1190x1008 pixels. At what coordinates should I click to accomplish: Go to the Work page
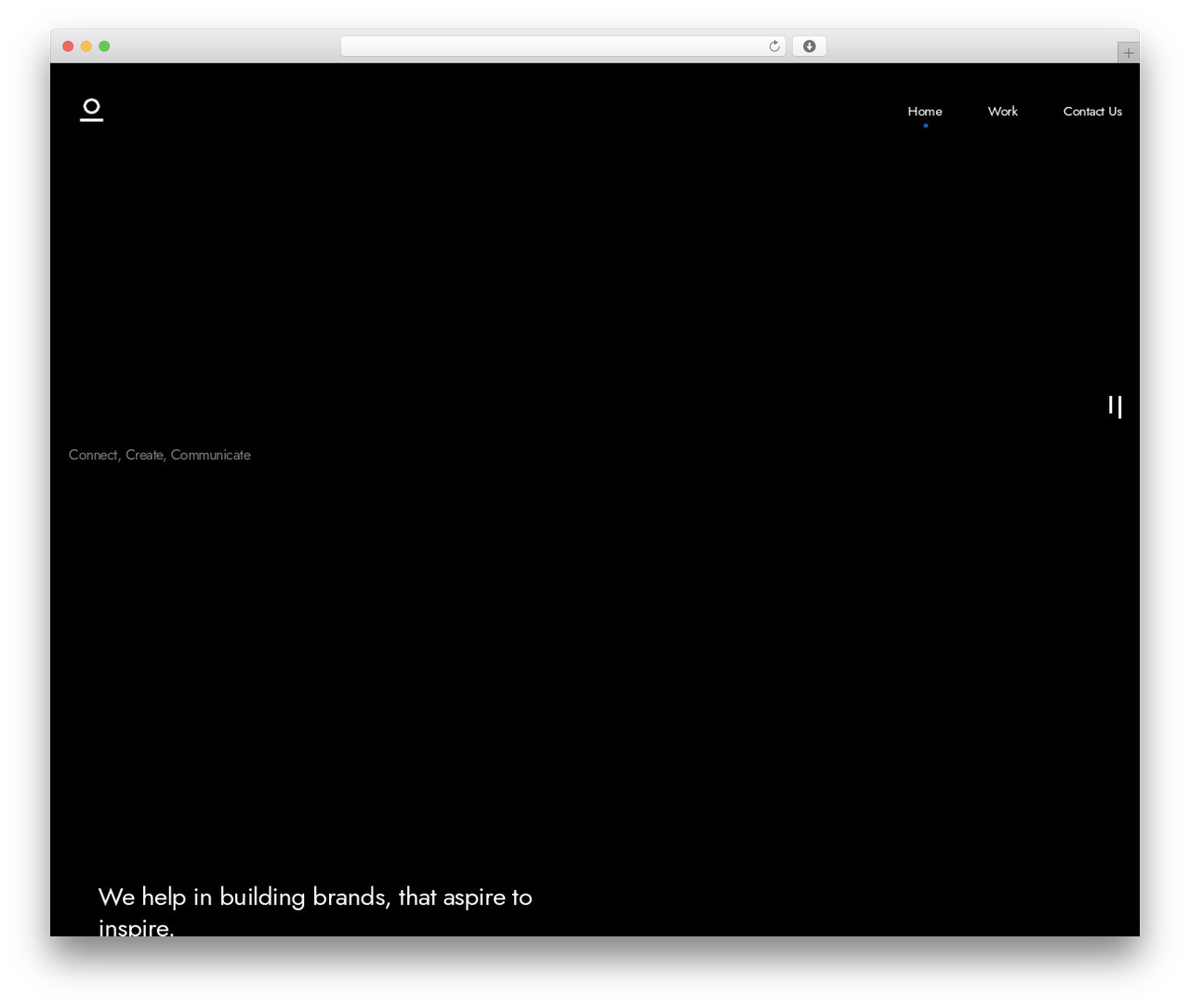click(1002, 112)
